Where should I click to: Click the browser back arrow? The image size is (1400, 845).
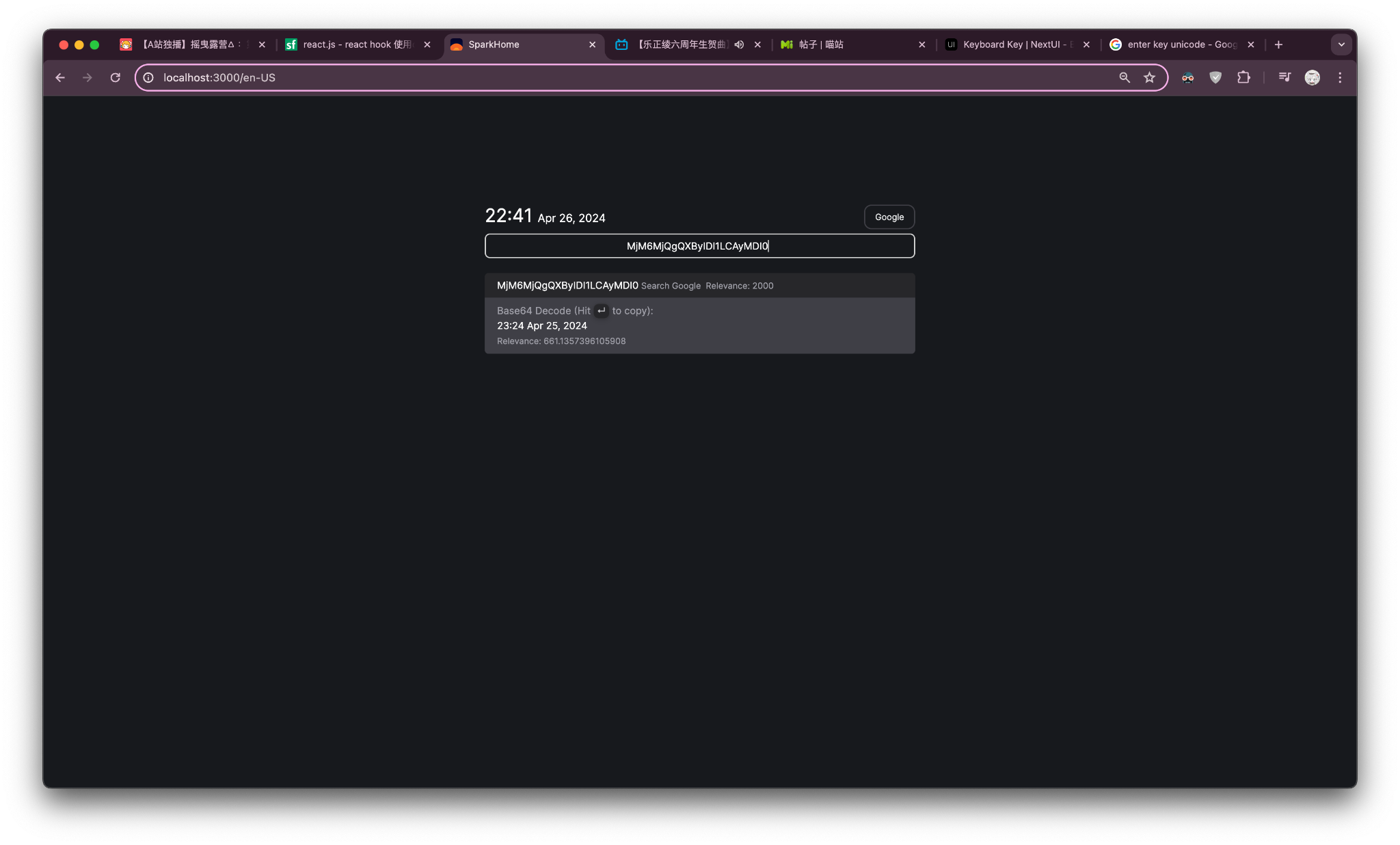(60, 78)
